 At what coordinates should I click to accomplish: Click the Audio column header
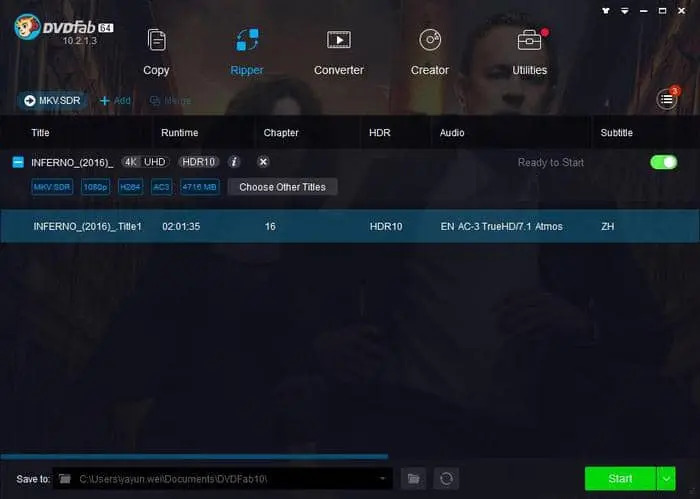[452, 133]
